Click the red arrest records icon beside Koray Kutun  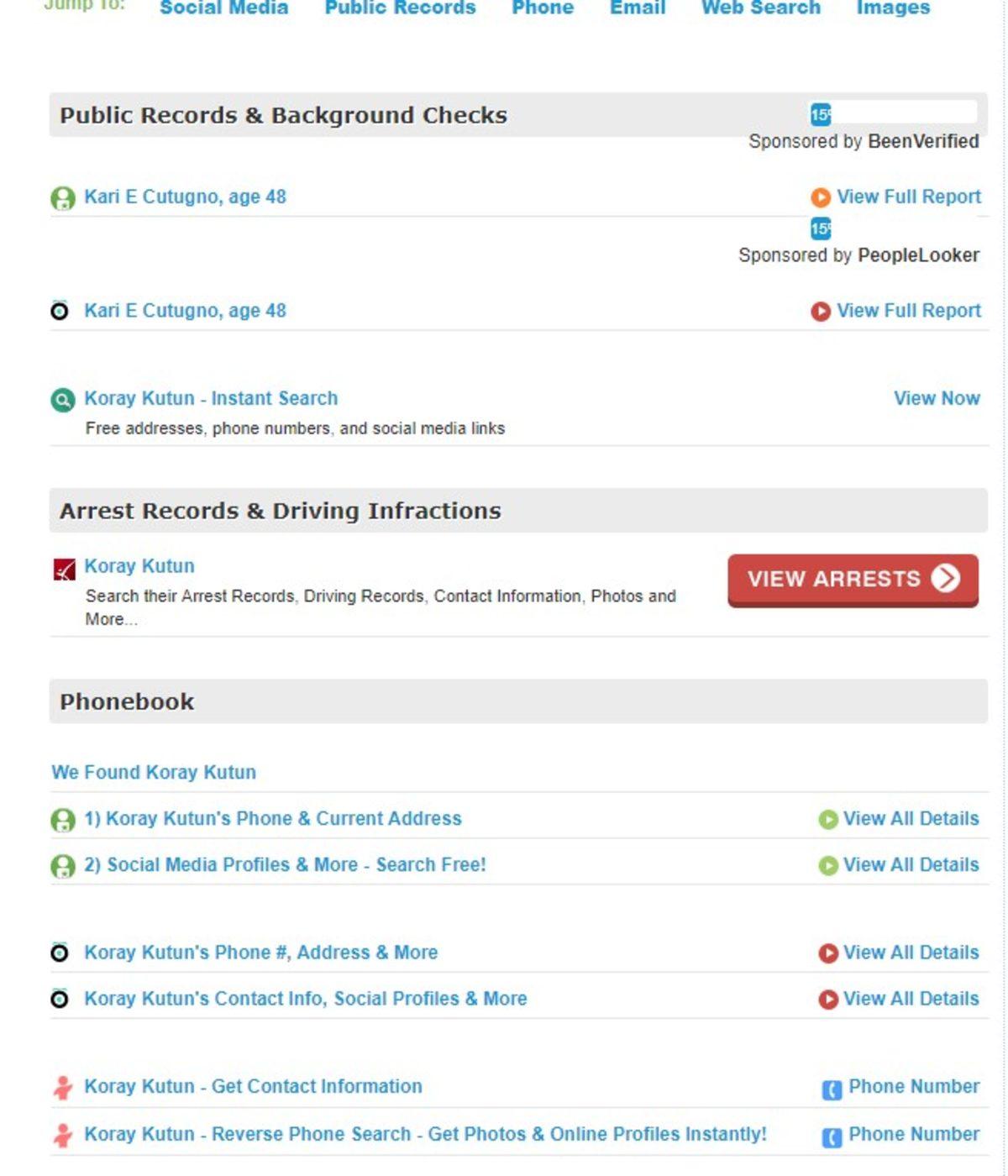coord(64,570)
